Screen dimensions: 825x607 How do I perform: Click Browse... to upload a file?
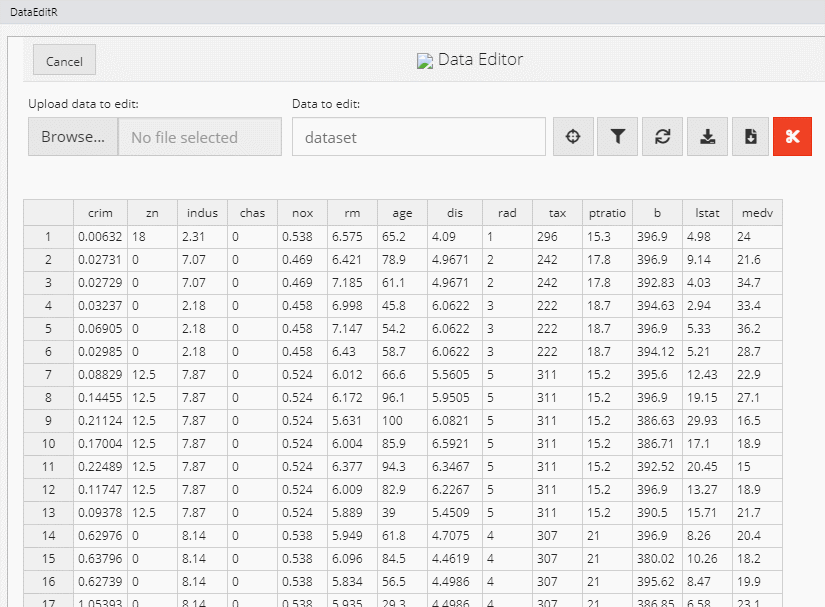73,137
